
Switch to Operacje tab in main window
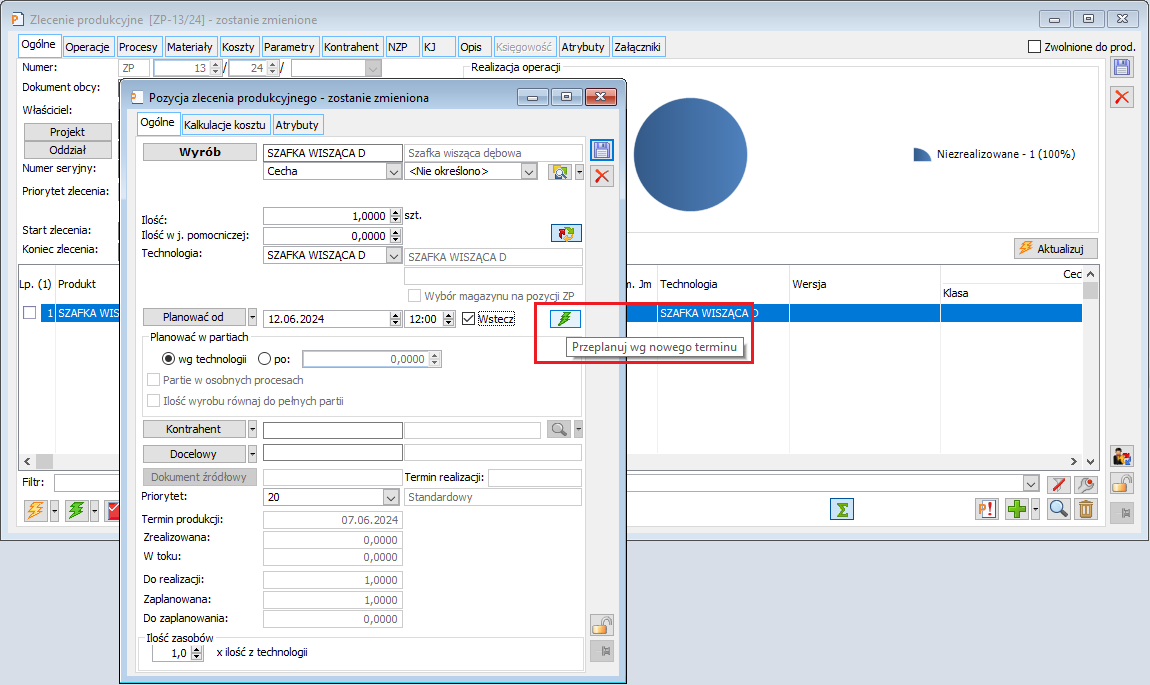(x=87, y=47)
